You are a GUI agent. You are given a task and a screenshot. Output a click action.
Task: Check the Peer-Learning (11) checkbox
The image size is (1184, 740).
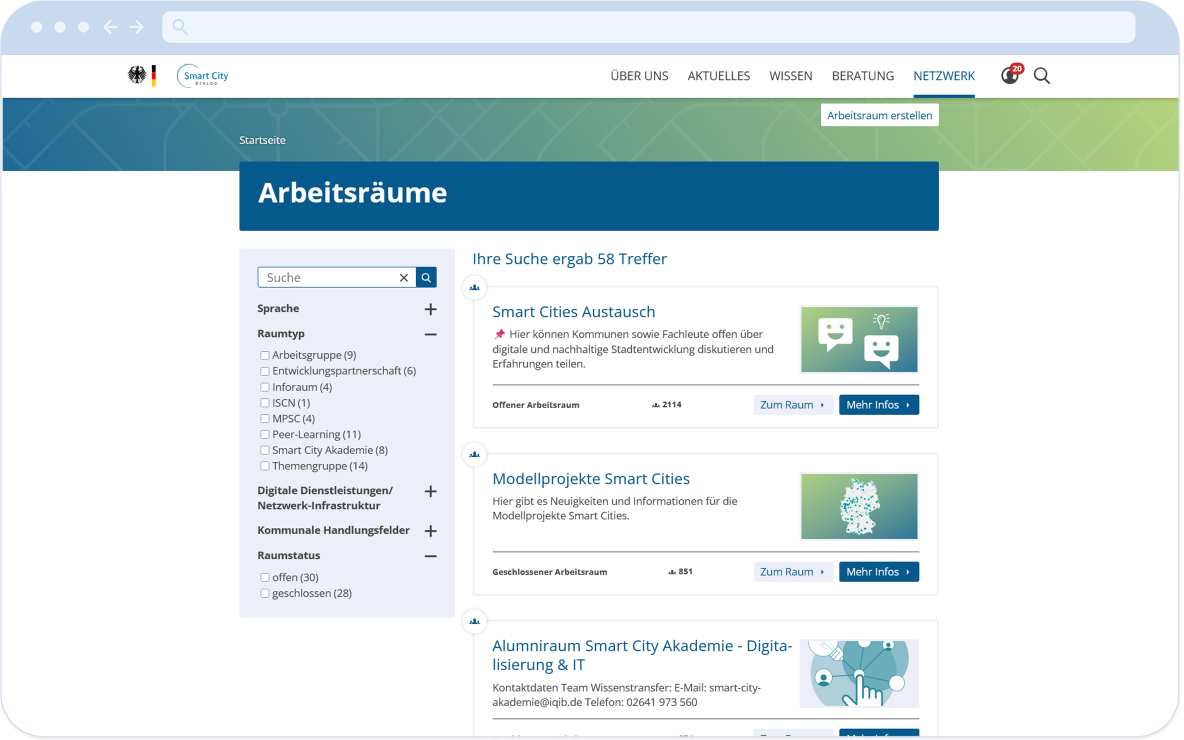point(265,435)
